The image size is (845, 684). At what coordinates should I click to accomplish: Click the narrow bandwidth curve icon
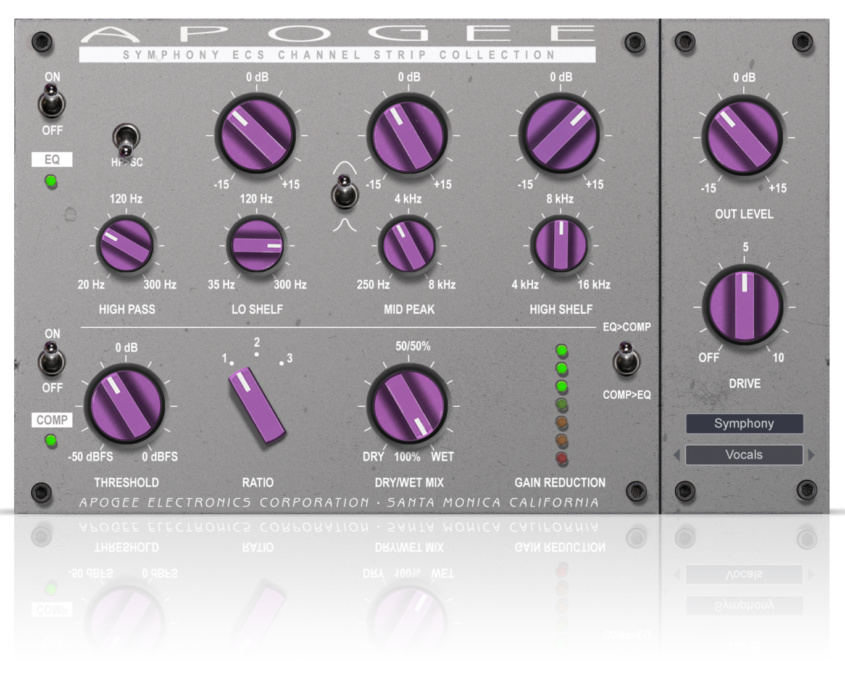click(x=344, y=225)
